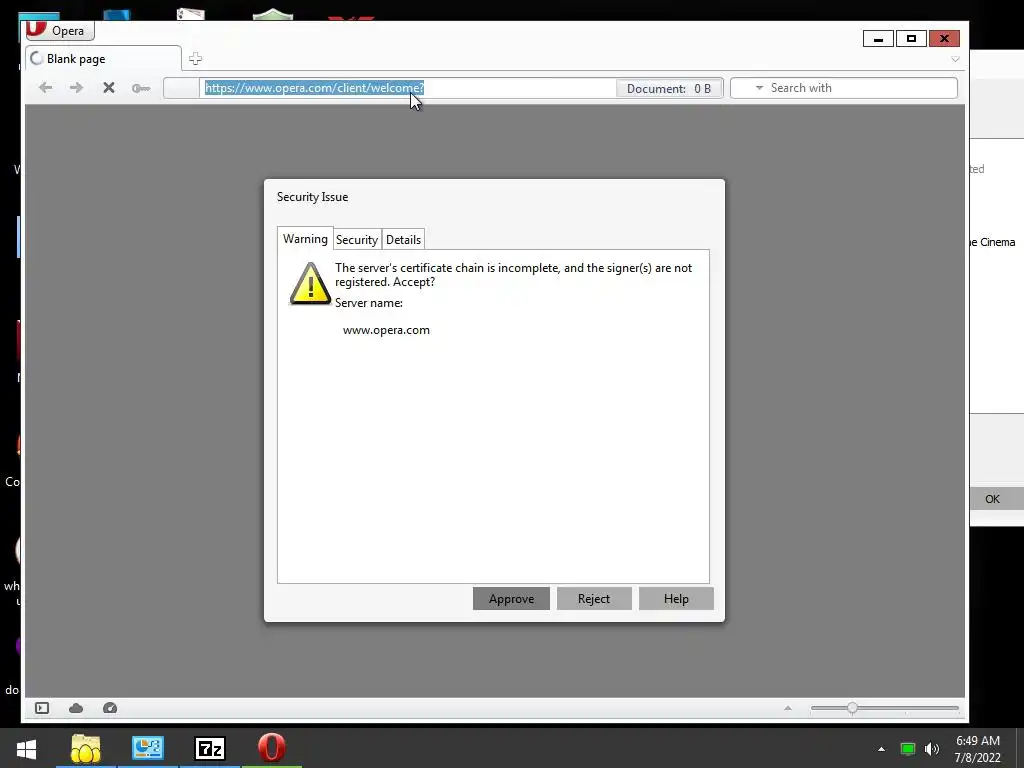1024x768 pixels.
Task: Open the Windows Start button
Action: (26, 748)
